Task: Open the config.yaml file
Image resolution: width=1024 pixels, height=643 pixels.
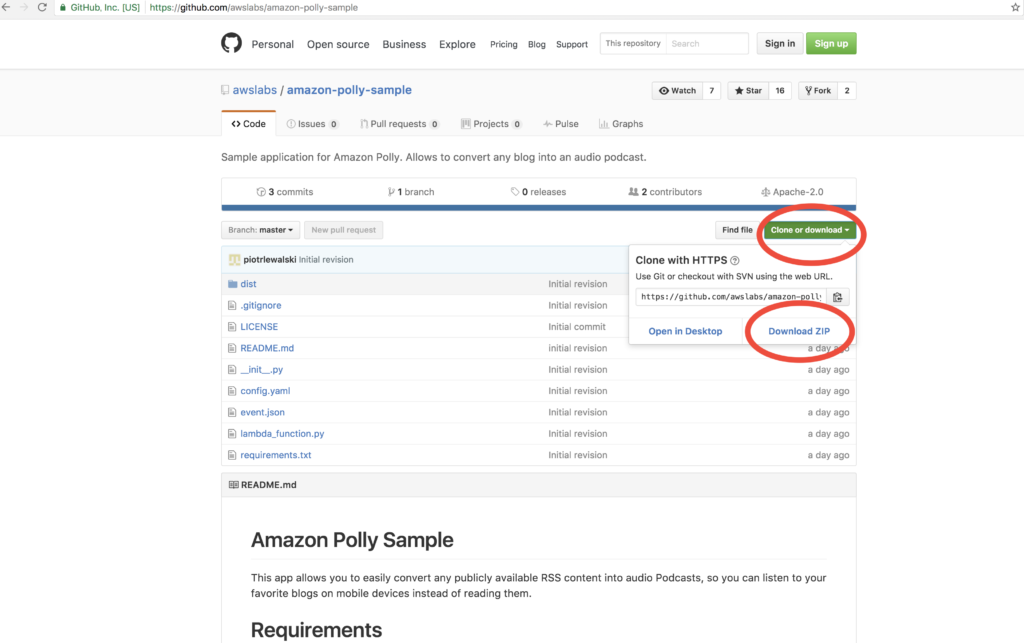Action: click(265, 391)
